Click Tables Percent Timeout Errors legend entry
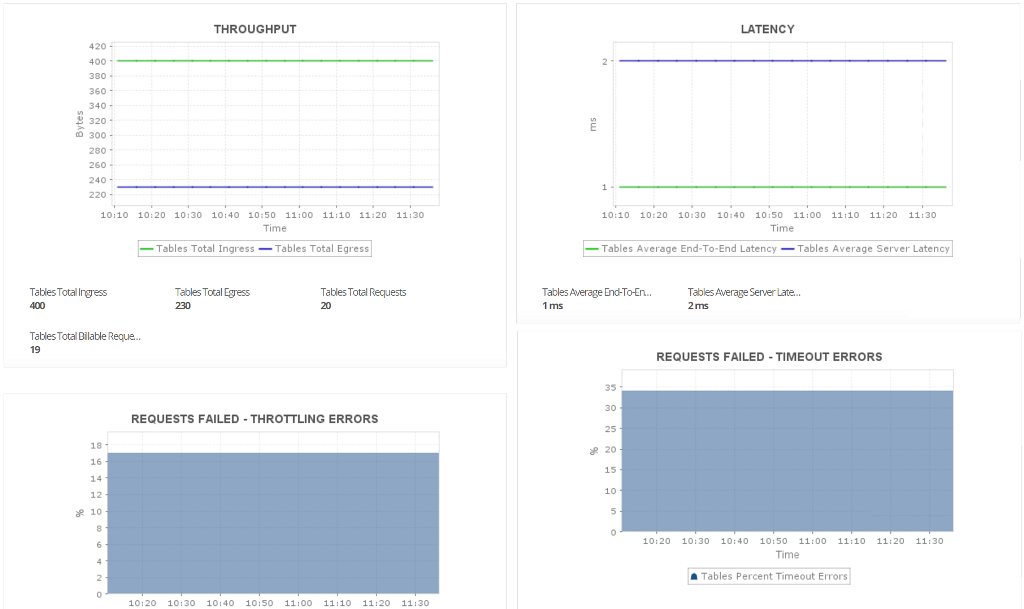Viewport: 1024px width, 609px height. (x=769, y=576)
